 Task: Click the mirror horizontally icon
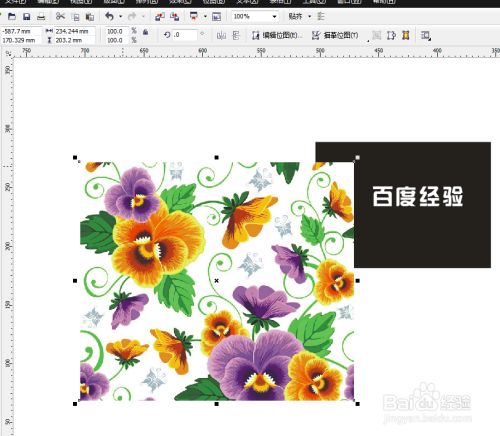click(x=221, y=35)
